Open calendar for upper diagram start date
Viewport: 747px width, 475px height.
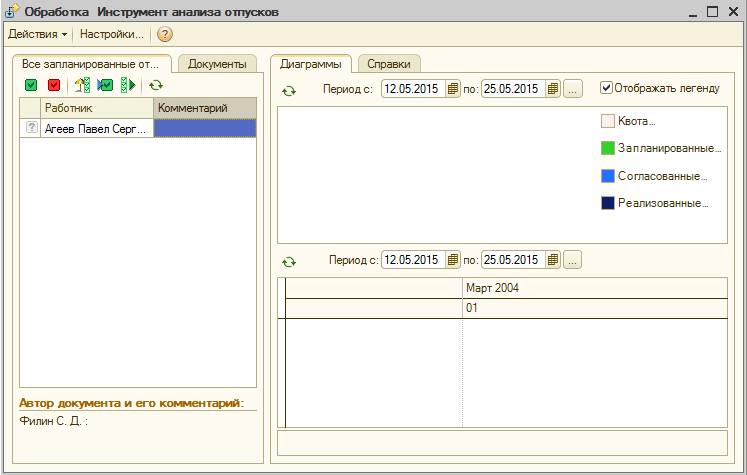coord(453,89)
